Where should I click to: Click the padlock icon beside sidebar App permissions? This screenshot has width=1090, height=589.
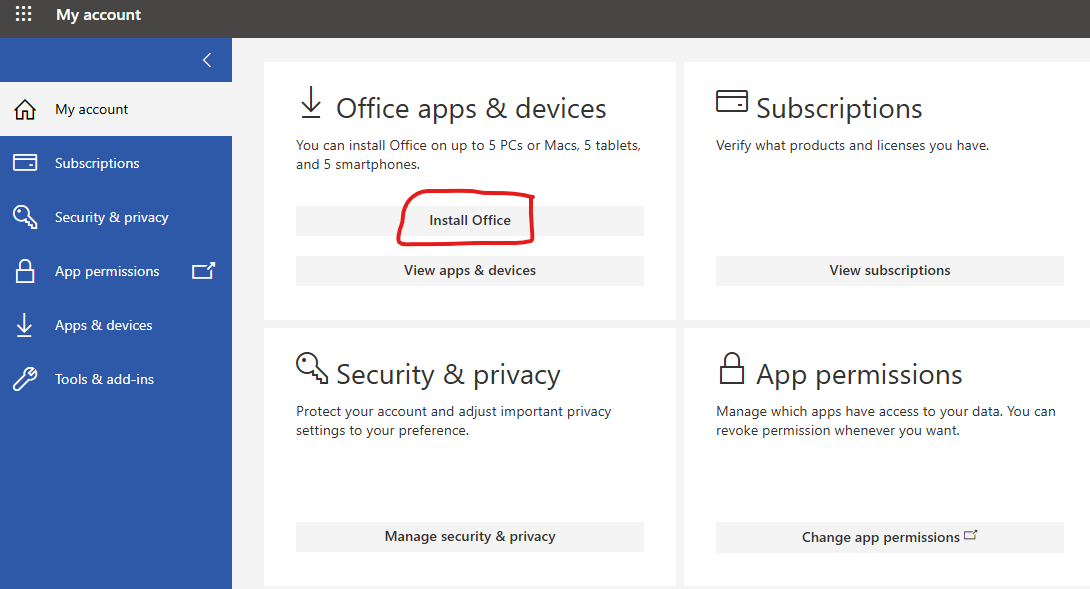click(25, 271)
